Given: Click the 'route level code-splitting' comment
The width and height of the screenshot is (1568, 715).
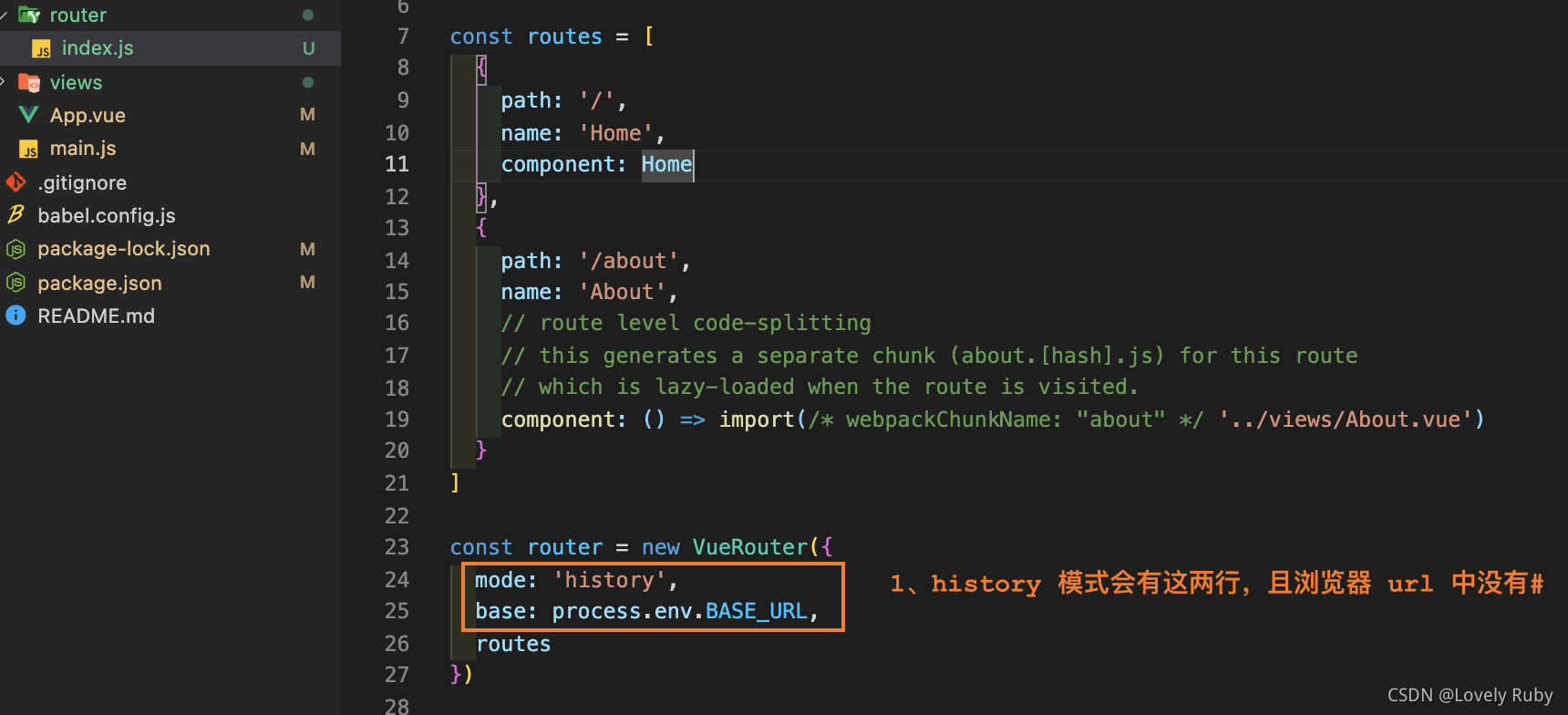Looking at the screenshot, I should (x=686, y=323).
